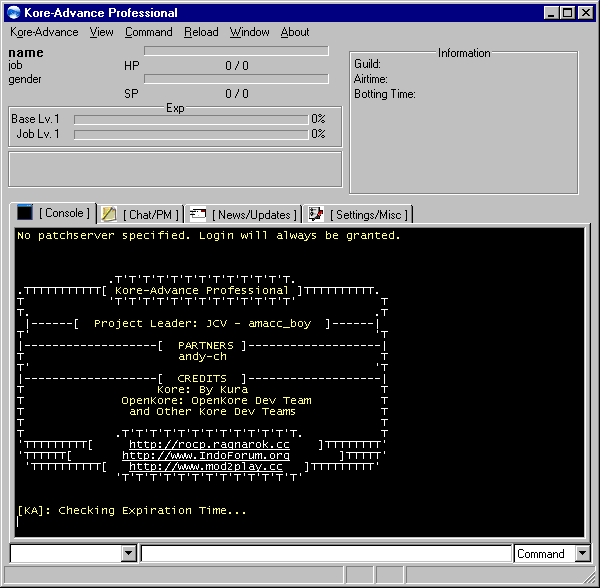600x588 pixels.
Task: Open the About menu
Action: pyautogui.click(x=295, y=32)
